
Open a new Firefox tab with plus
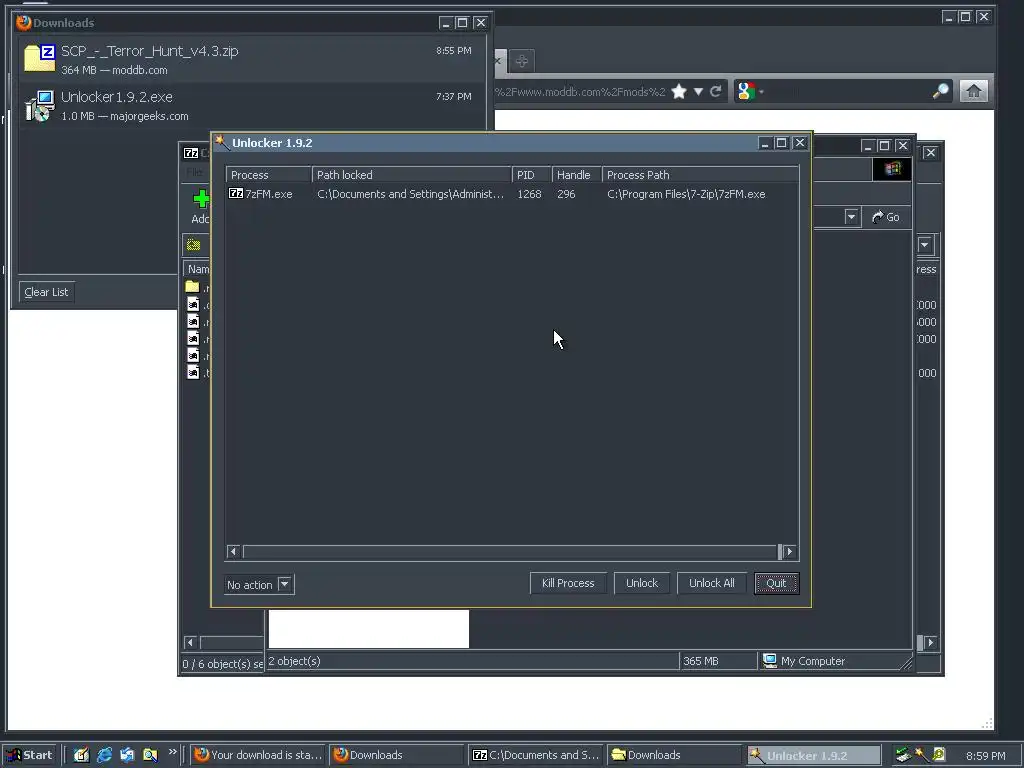tap(521, 61)
